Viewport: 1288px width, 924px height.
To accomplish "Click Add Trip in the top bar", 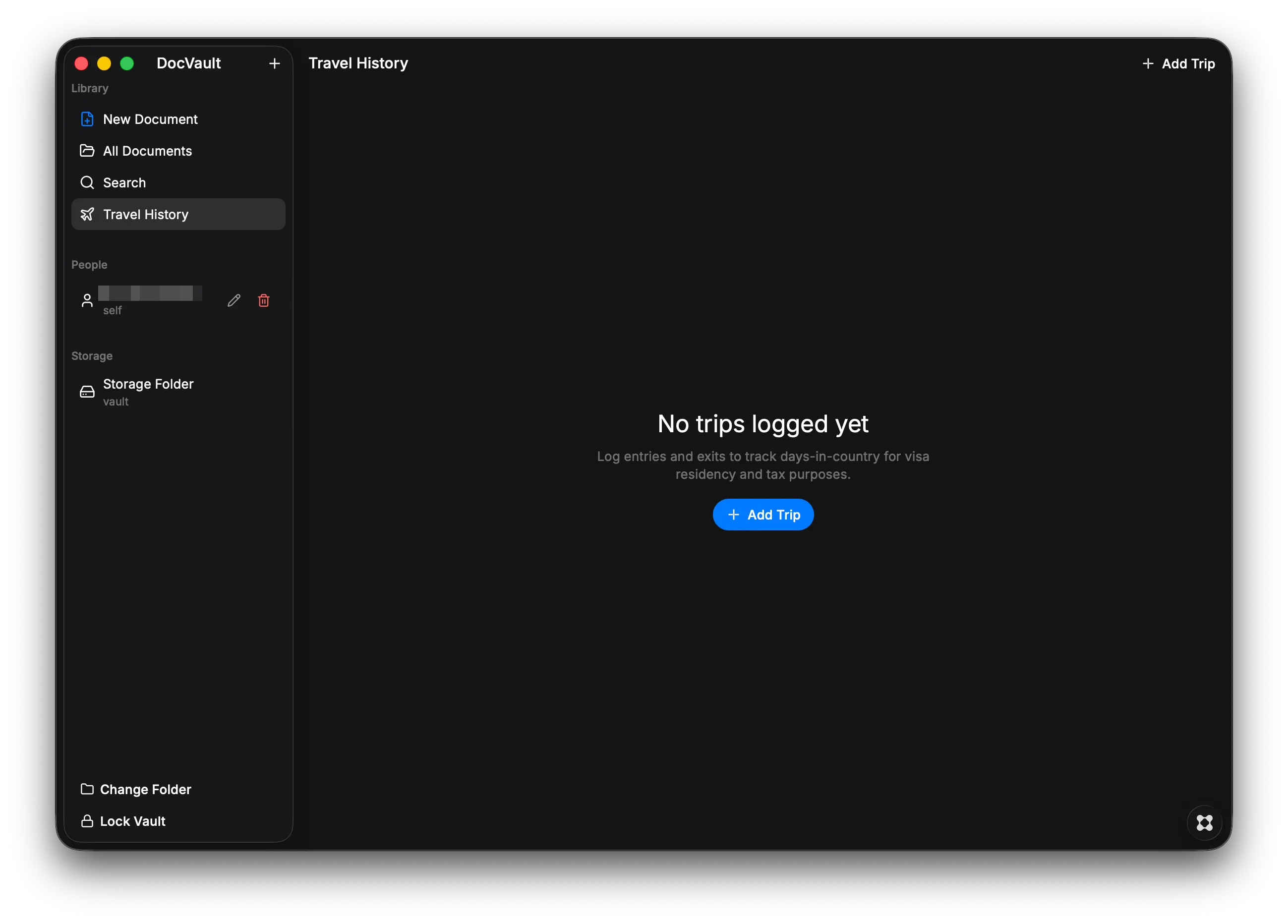I will pyautogui.click(x=1178, y=63).
